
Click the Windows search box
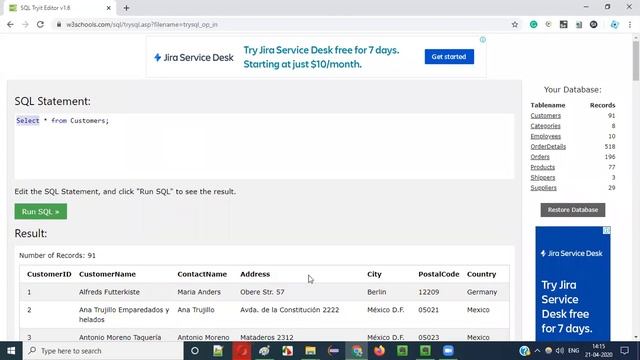coord(103,351)
